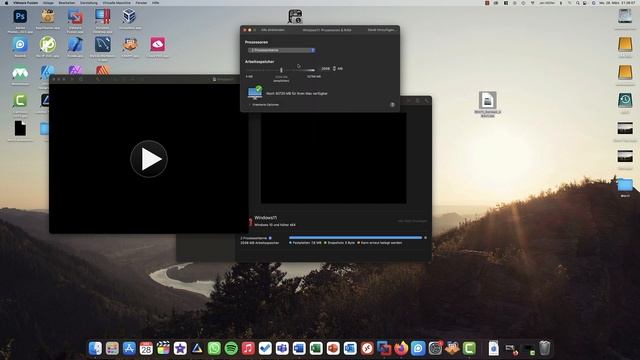640x360 pixels.
Task: Open the VMware Fusion desktop app icon
Action: pyautogui.click(x=75, y=17)
